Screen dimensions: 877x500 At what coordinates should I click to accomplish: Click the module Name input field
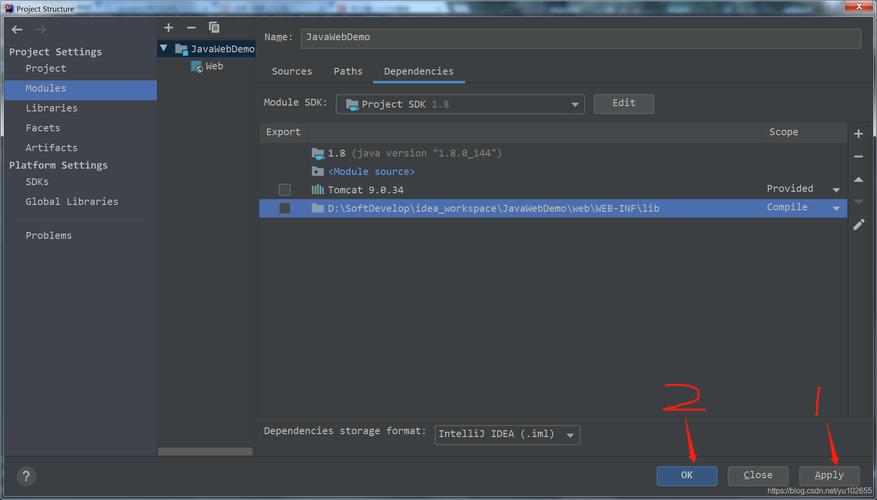coord(581,38)
